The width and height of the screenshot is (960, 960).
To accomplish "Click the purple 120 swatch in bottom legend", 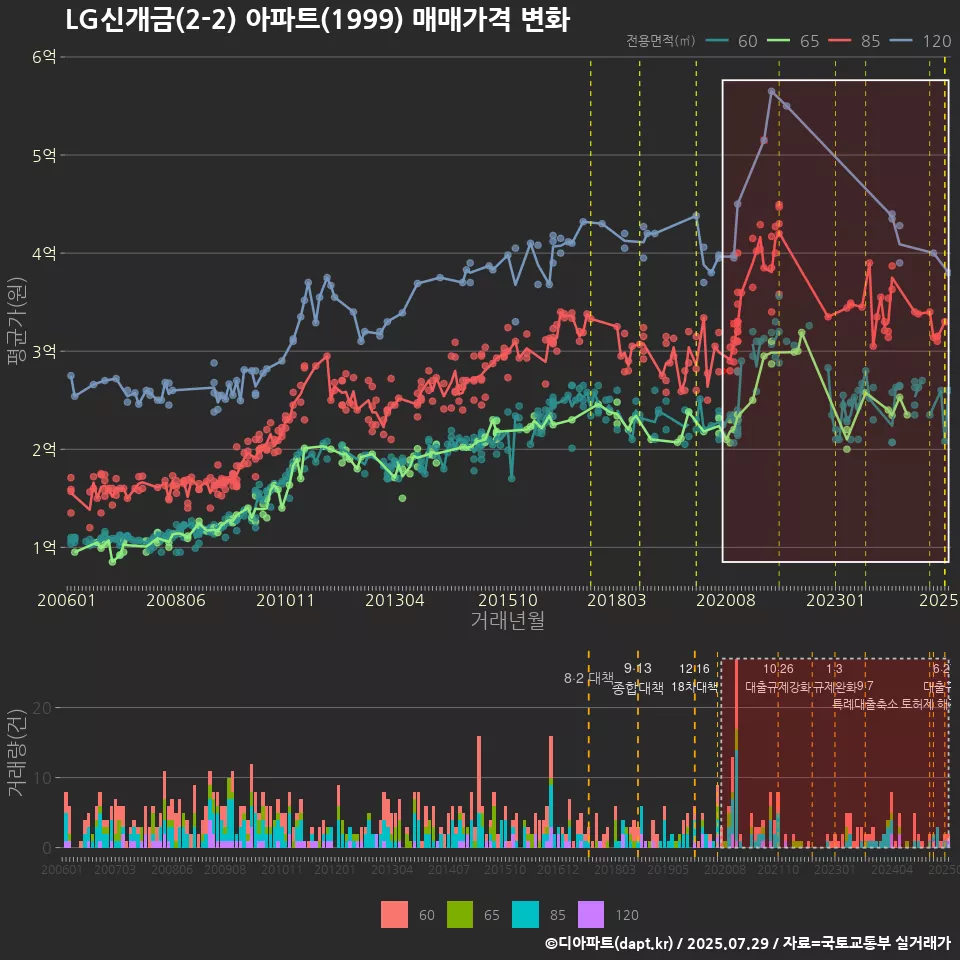I will (591, 915).
